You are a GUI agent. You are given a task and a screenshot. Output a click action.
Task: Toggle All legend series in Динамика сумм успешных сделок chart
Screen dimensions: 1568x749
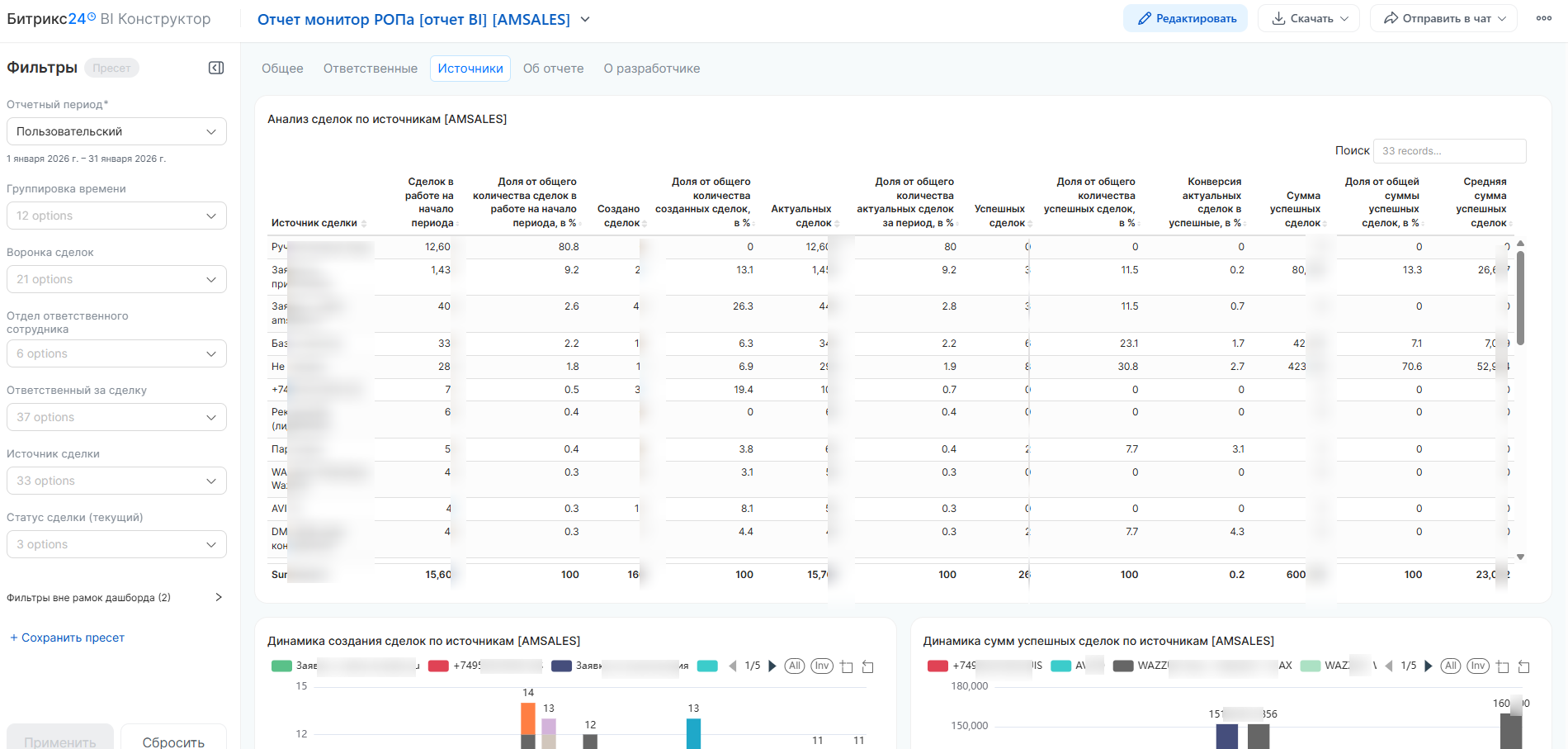coord(1450,666)
